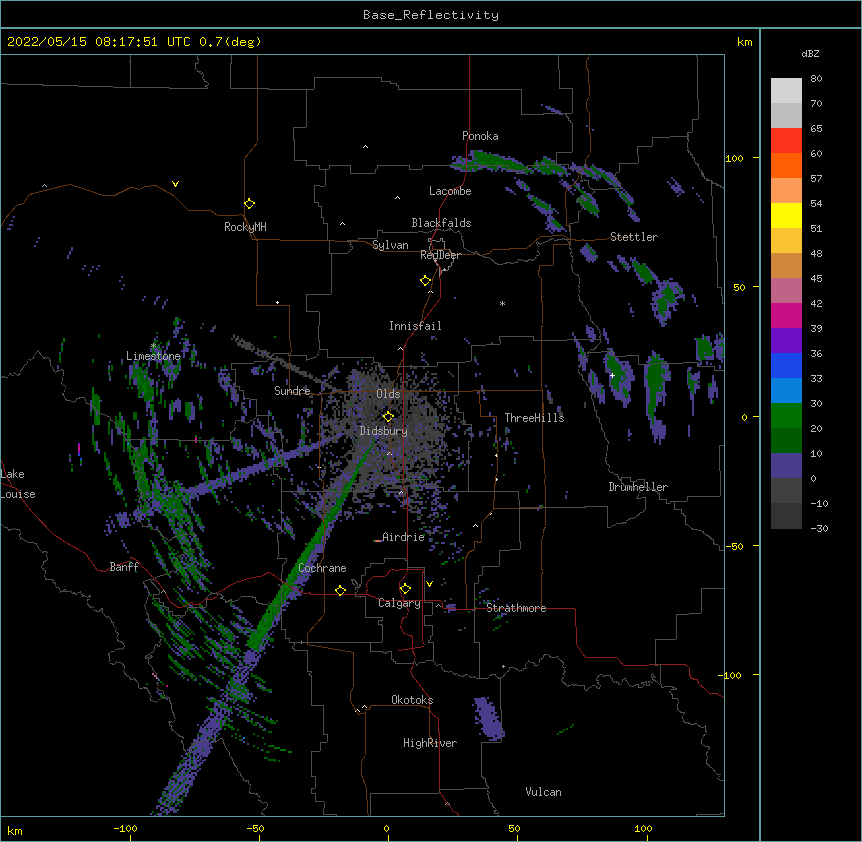The width and height of the screenshot is (862, 842).
Task: Click the HighRiver label
Action: click(x=430, y=743)
